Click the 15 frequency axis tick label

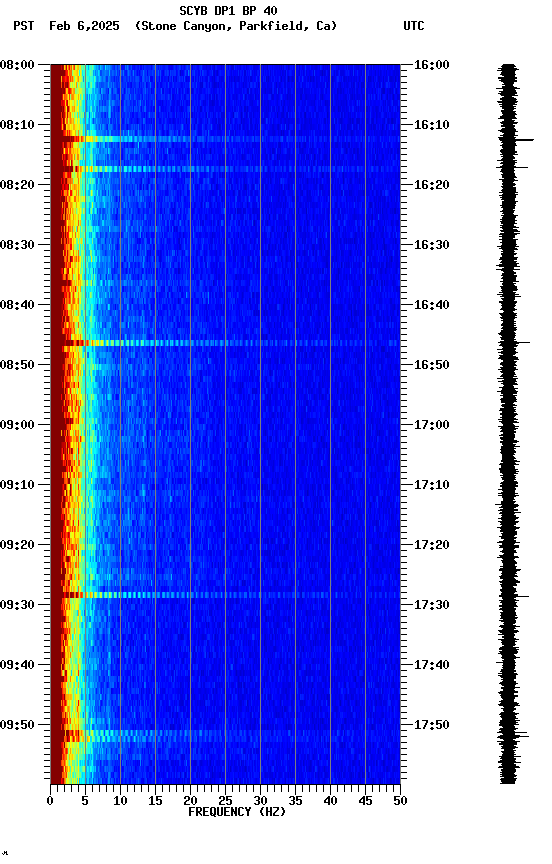pyautogui.click(x=155, y=801)
